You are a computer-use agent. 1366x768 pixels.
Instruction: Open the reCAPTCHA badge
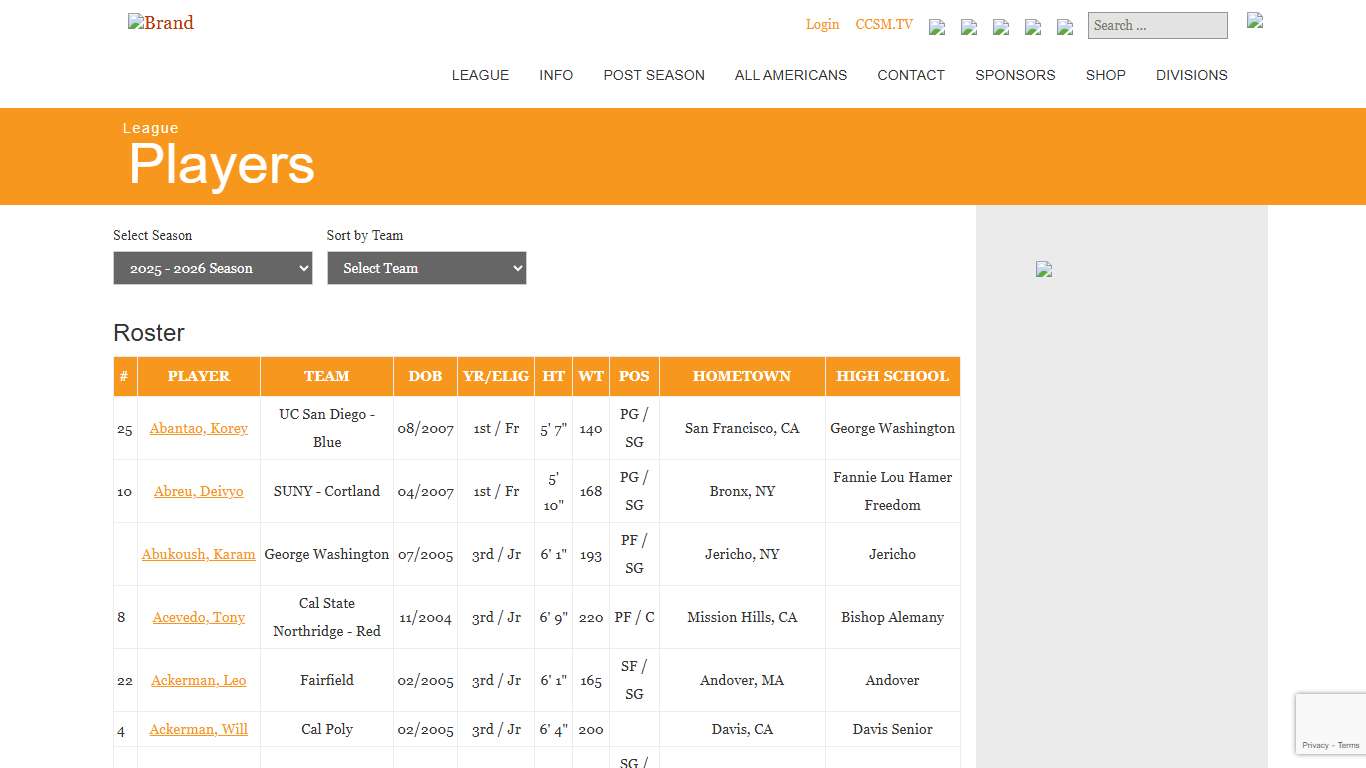pyautogui.click(x=1330, y=724)
